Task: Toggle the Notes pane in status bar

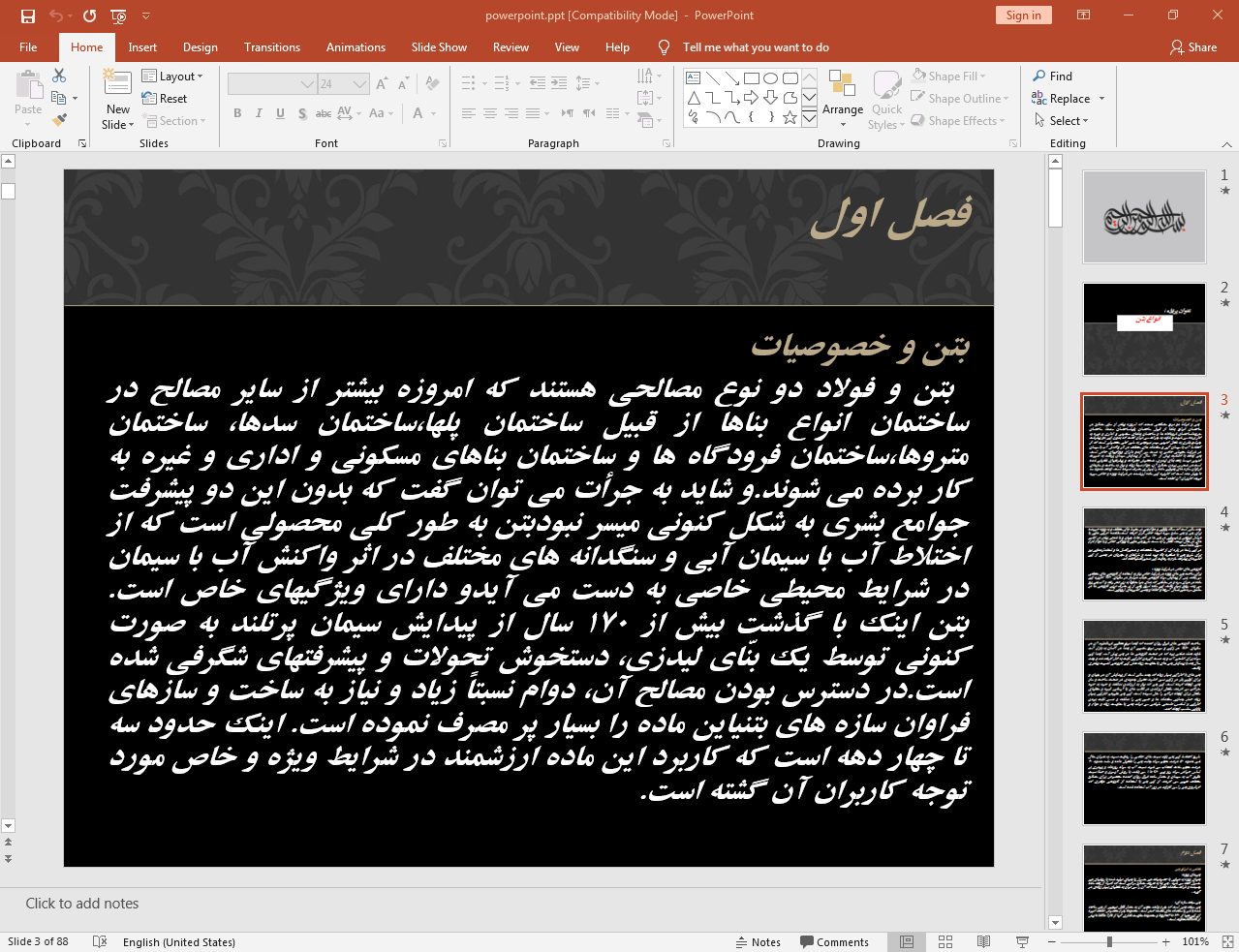Action: pos(758,941)
